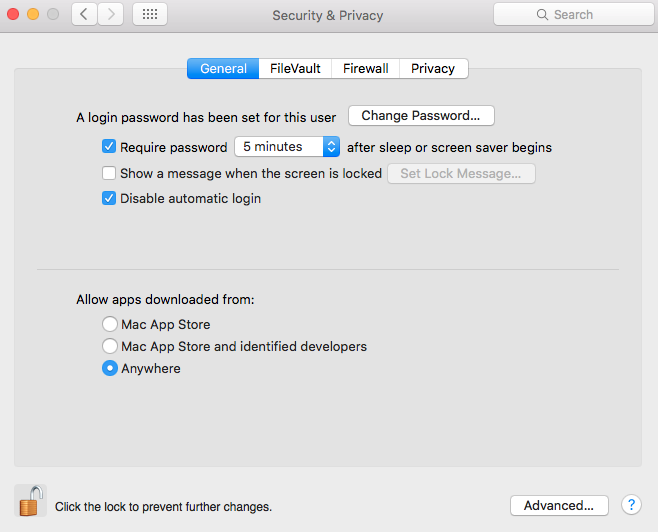Open the Firewall tab
658x532 pixels.
pos(366,68)
